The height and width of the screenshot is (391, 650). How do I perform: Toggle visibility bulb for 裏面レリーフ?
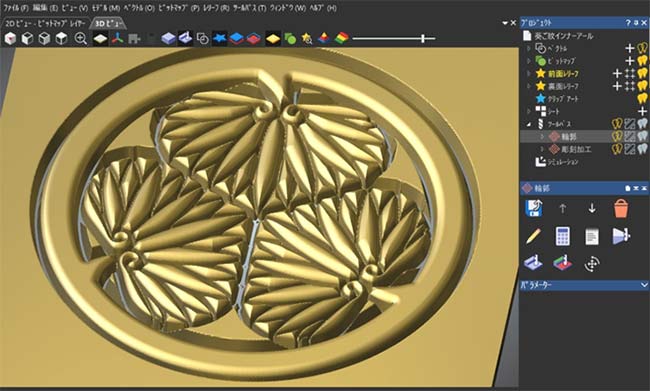pos(642,86)
